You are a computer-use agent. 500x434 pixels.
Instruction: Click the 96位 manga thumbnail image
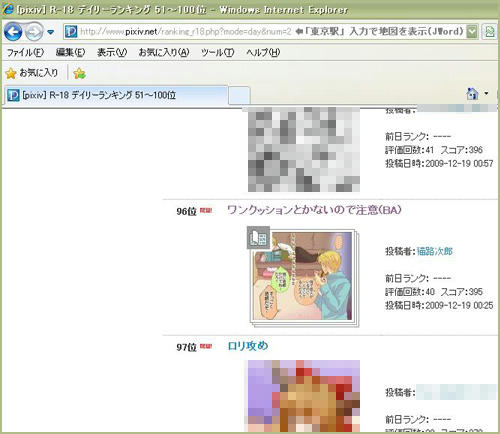(304, 277)
